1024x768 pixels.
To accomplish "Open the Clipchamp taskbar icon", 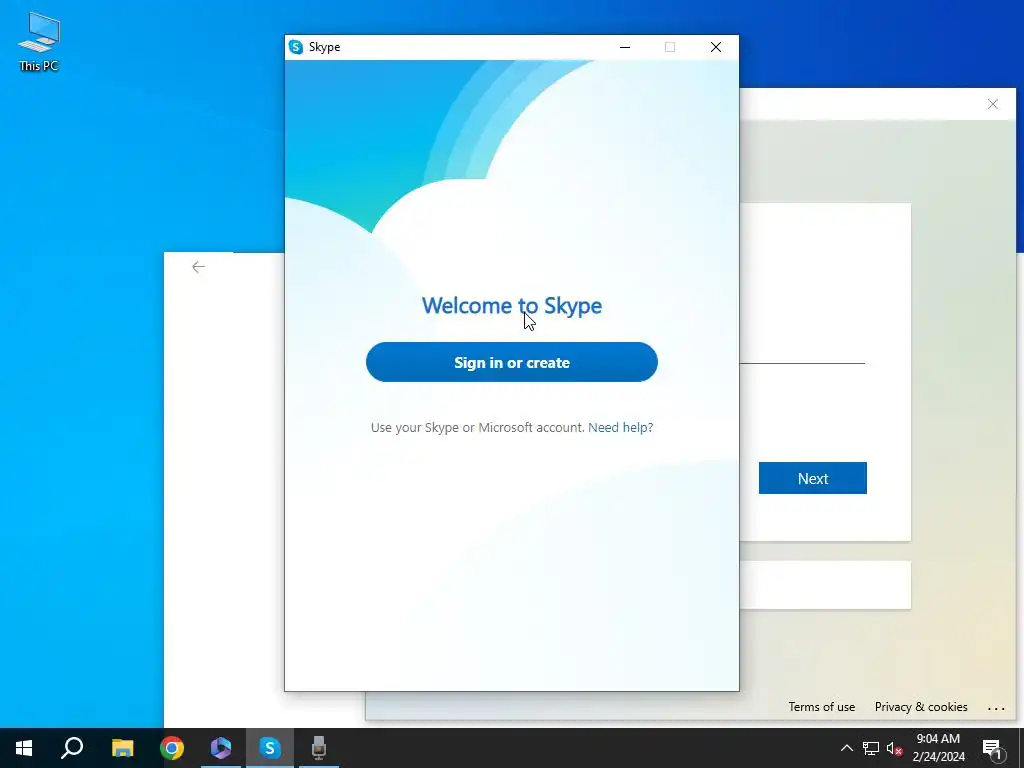I will 221,748.
